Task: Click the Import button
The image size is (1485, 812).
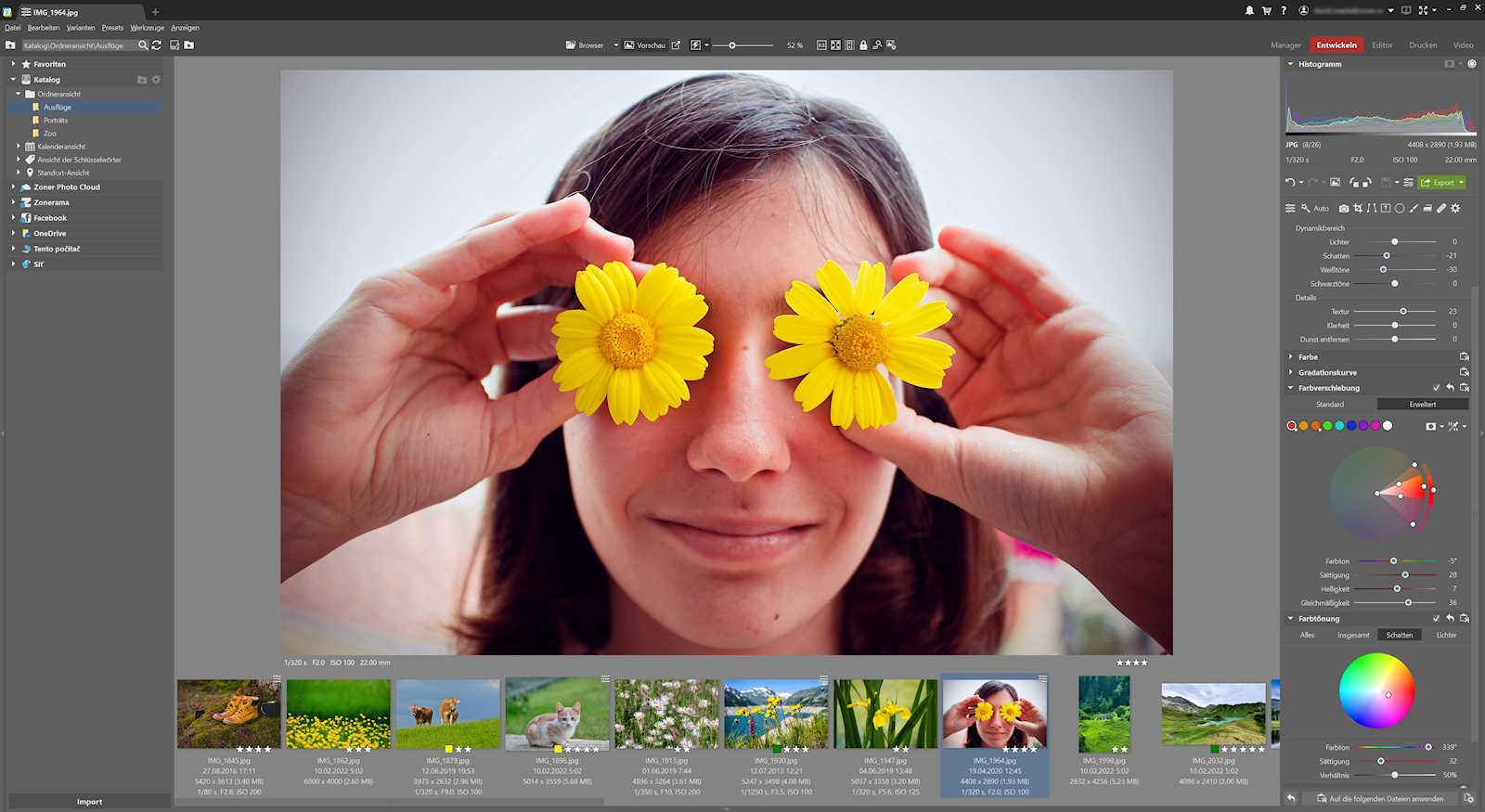Action: (89, 802)
